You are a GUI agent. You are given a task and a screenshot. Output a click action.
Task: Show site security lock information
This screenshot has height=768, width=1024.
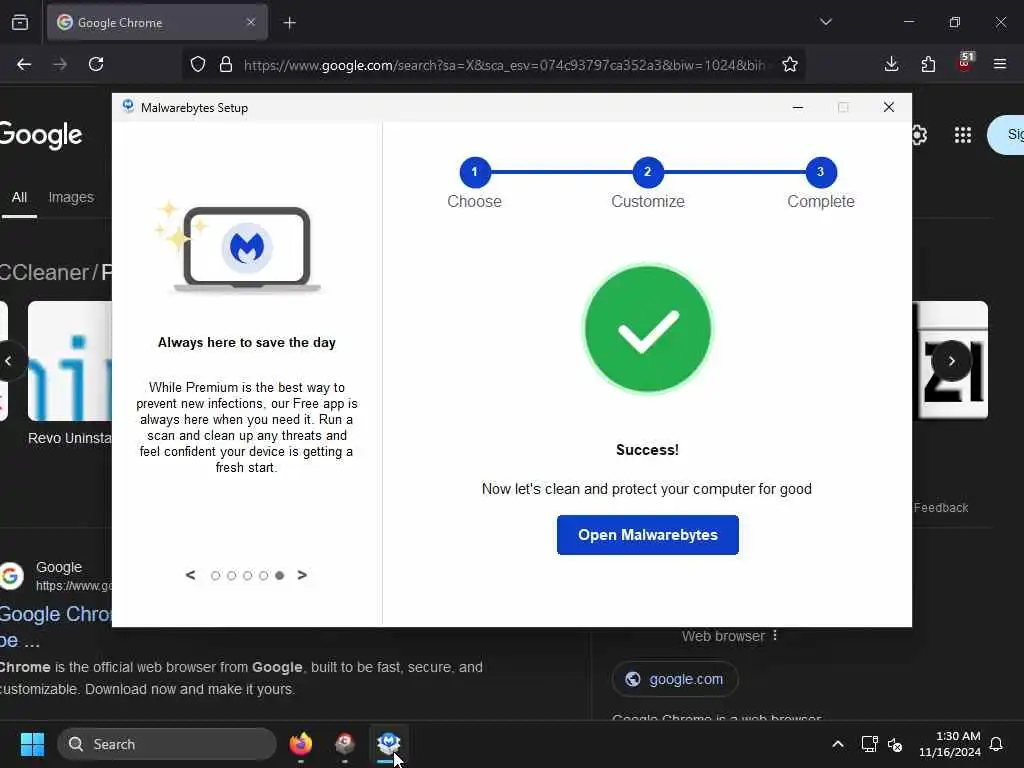click(x=226, y=64)
